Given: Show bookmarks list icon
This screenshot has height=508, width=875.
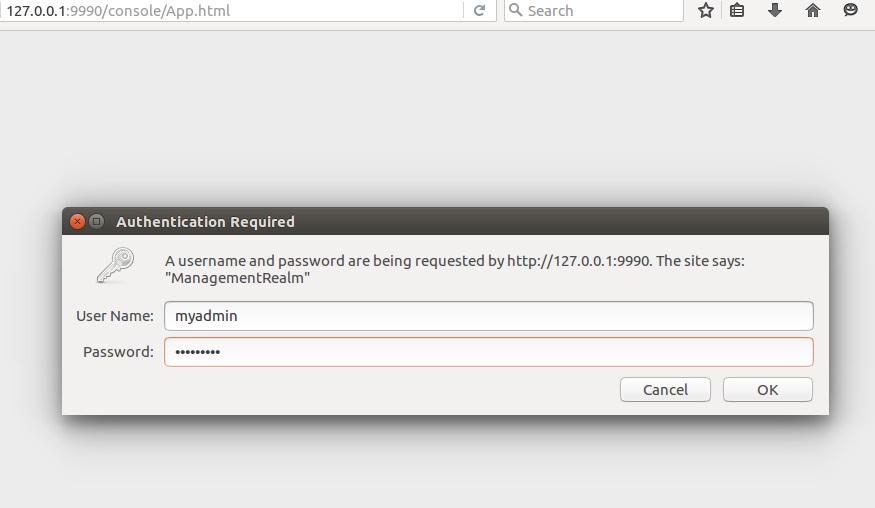Looking at the screenshot, I should coord(737,10).
